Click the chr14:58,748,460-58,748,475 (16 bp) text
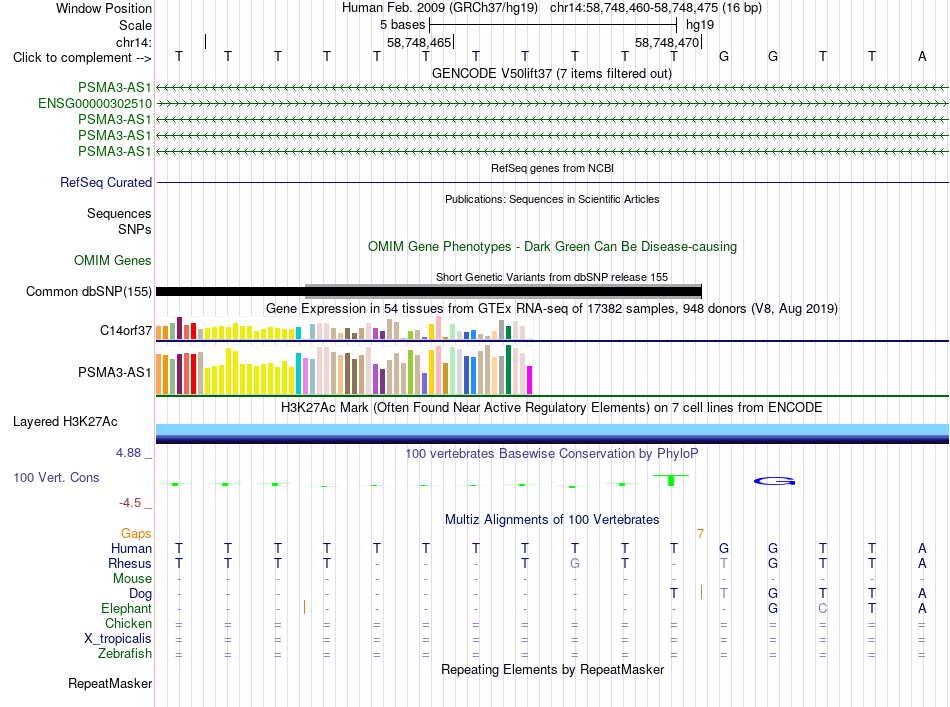 [x=656, y=8]
